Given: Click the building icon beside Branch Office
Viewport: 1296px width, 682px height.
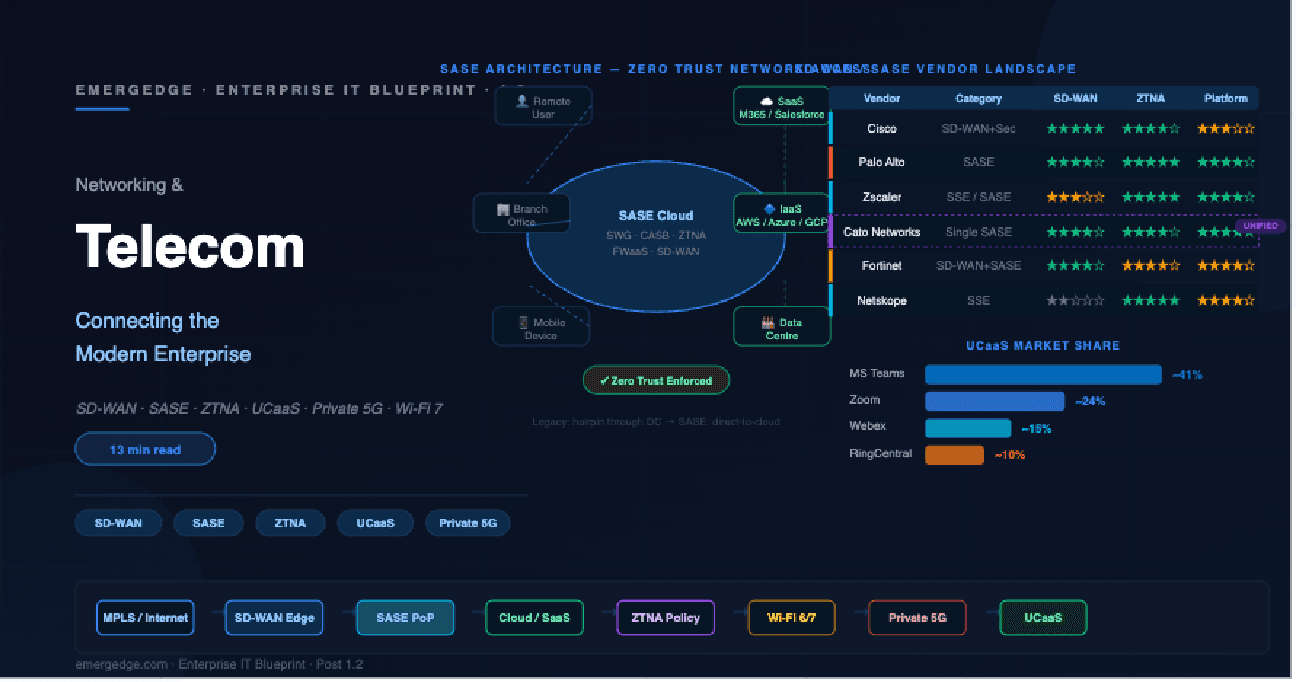Looking at the screenshot, I should pos(503,210).
